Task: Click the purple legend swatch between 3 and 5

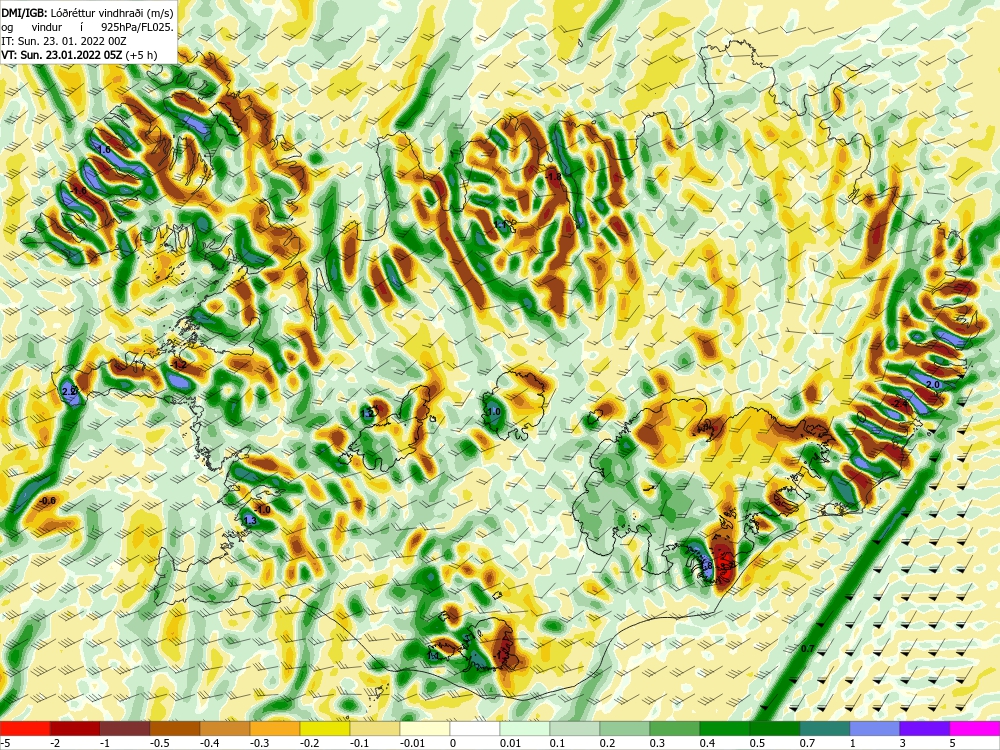Action: pyautogui.click(x=925, y=728)
